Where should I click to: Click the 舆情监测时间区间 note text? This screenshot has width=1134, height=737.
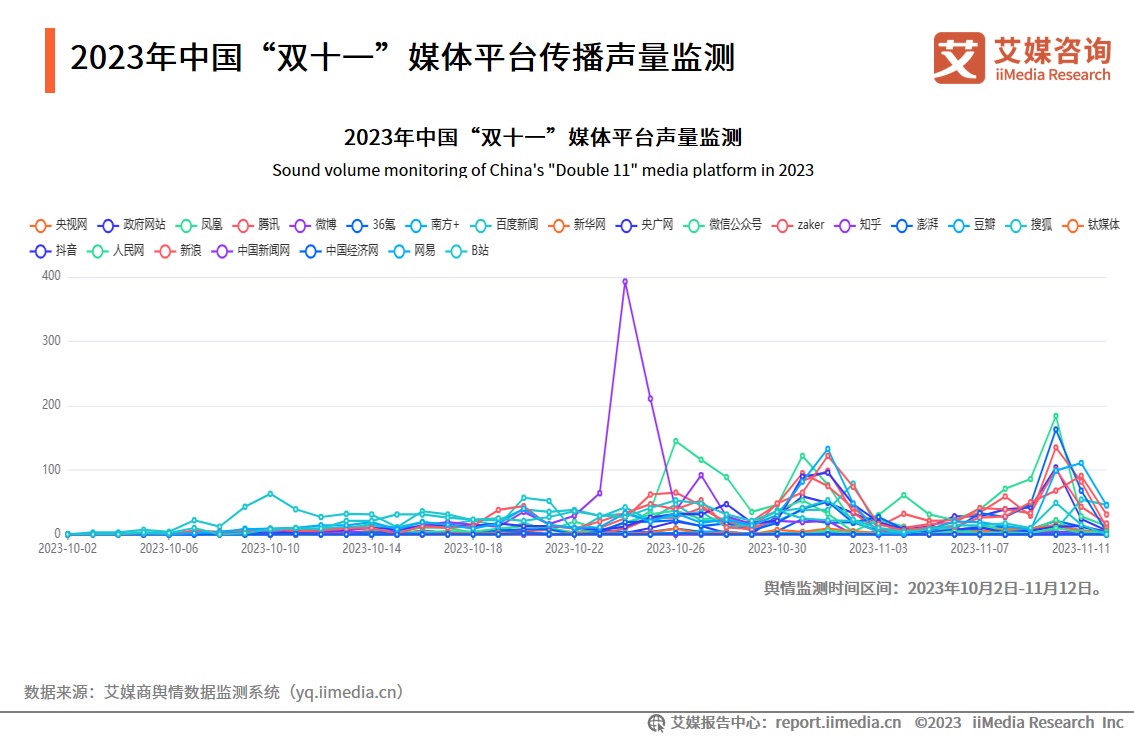pos(935,589)
